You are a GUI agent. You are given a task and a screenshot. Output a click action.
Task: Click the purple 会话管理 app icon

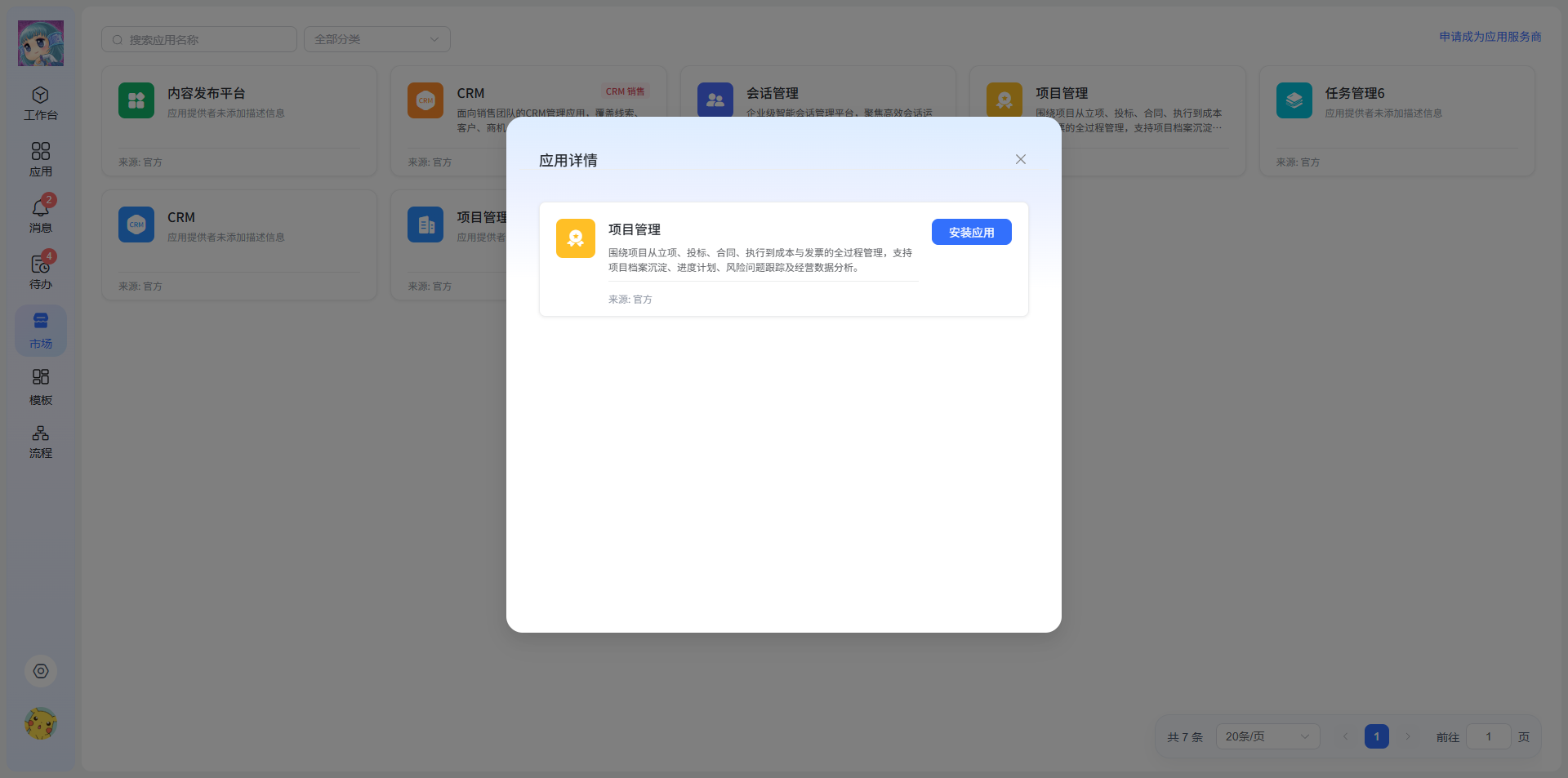(x=715, y=100)
